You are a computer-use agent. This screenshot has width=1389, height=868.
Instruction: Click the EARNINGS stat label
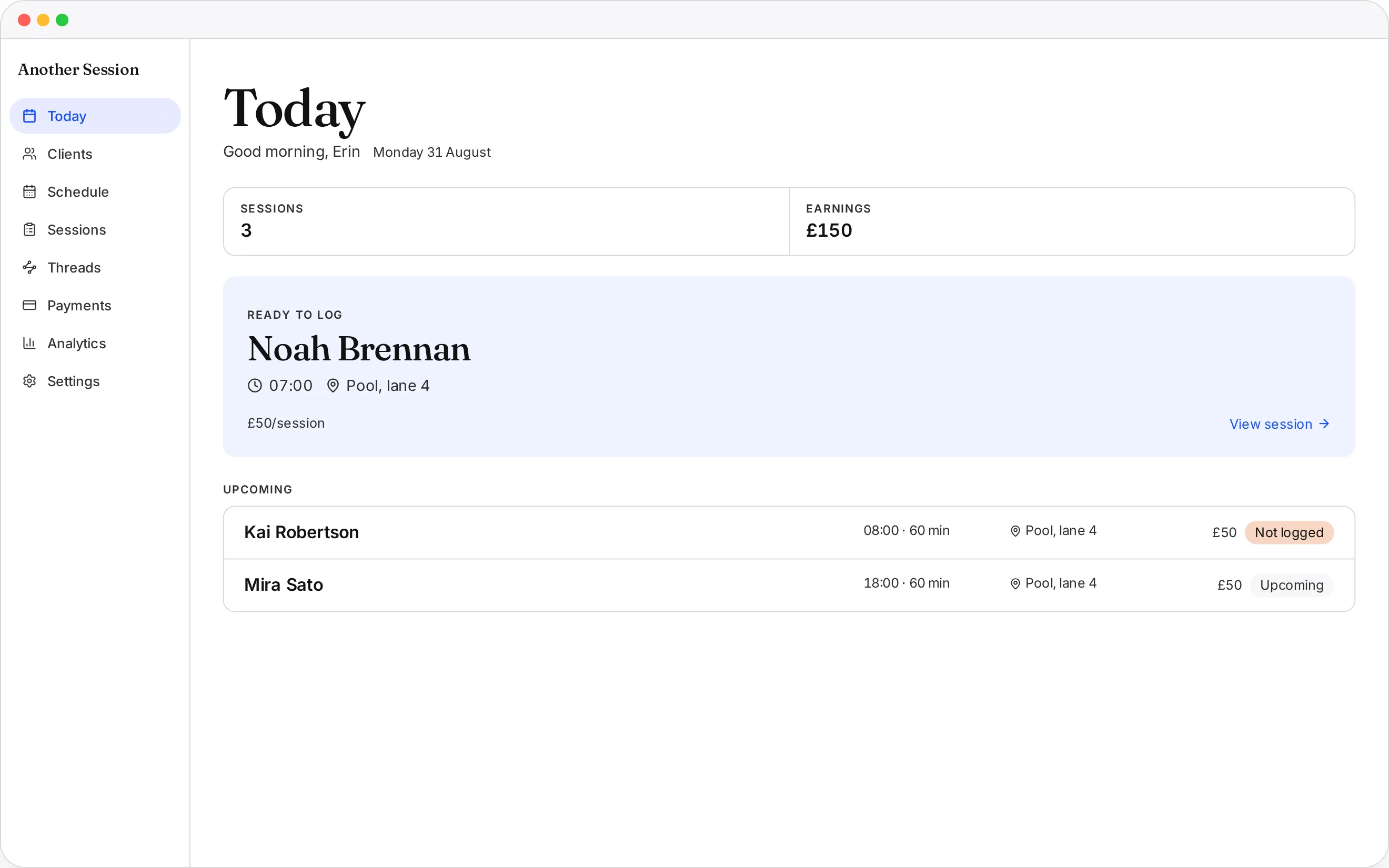pos(839,208)
